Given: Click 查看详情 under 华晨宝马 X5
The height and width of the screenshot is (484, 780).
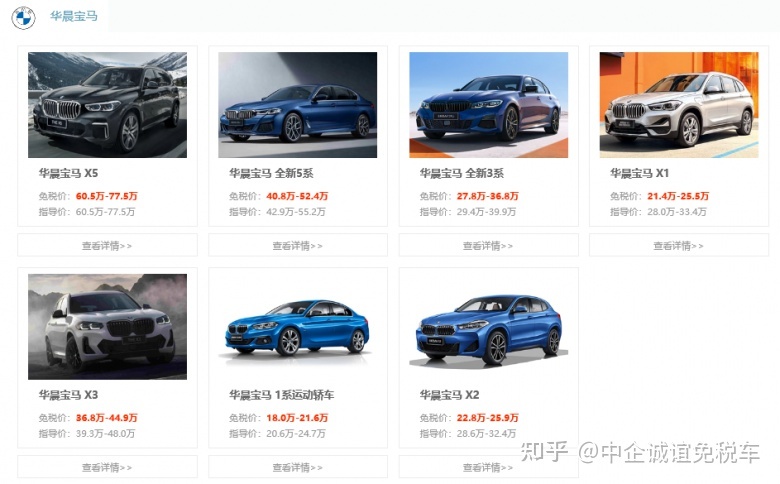Looking at the screenshot, I should click(x=107, y=245).
